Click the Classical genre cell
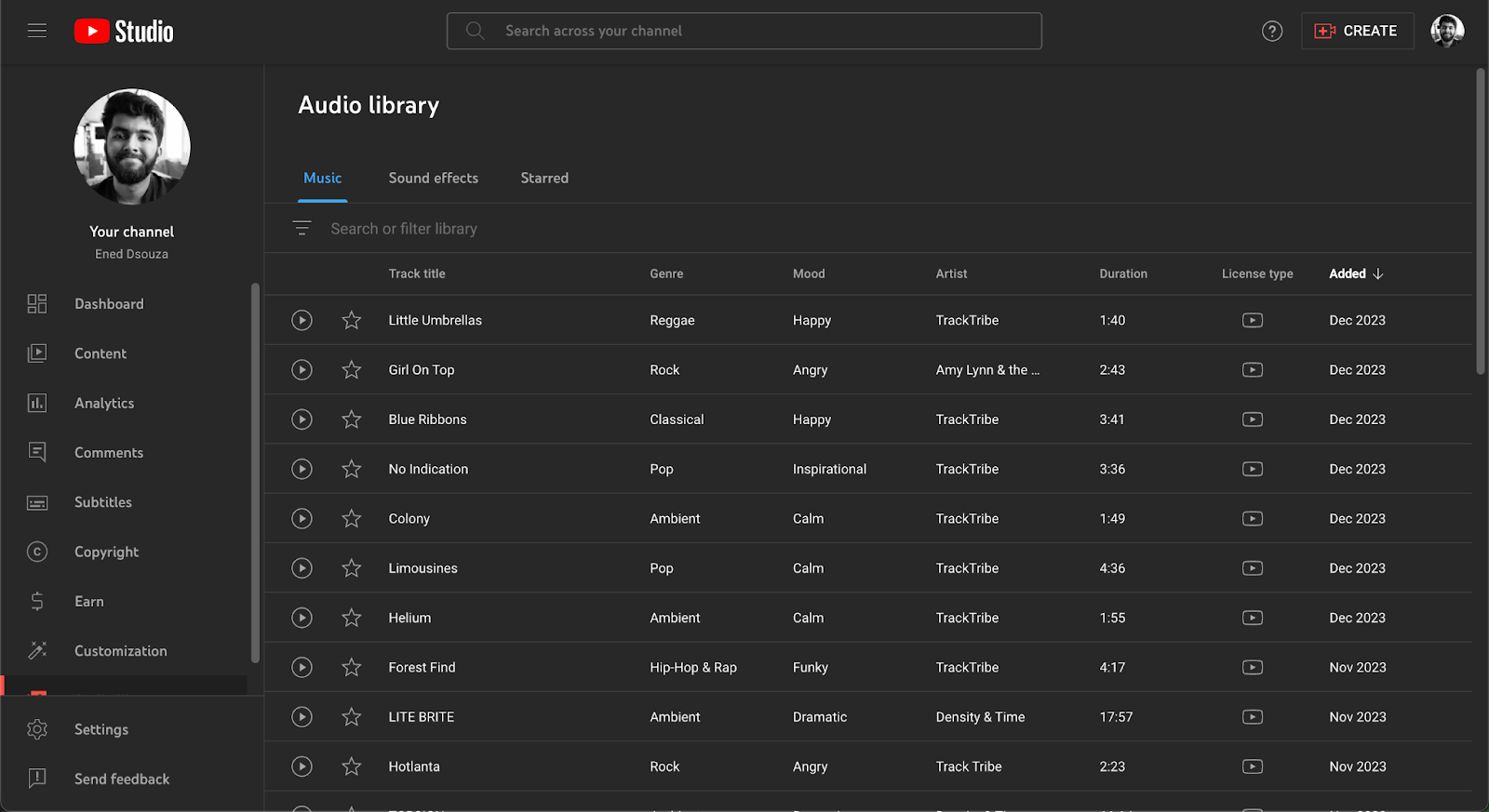The image size is (1489, 812). click(677, 419)
